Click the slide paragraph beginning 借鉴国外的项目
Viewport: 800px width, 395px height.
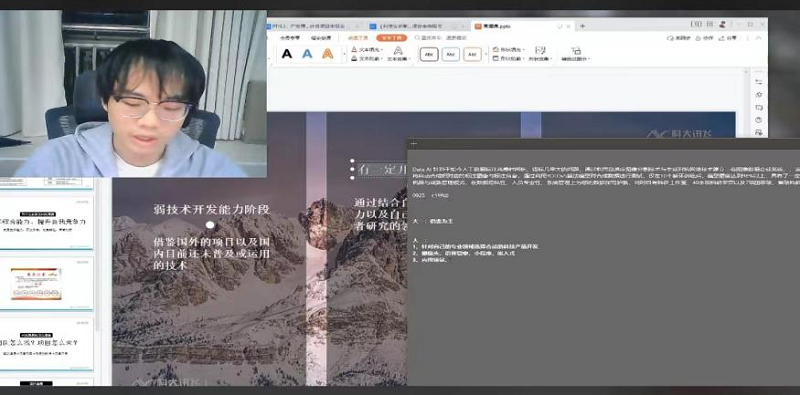click(x=212, y=253)
